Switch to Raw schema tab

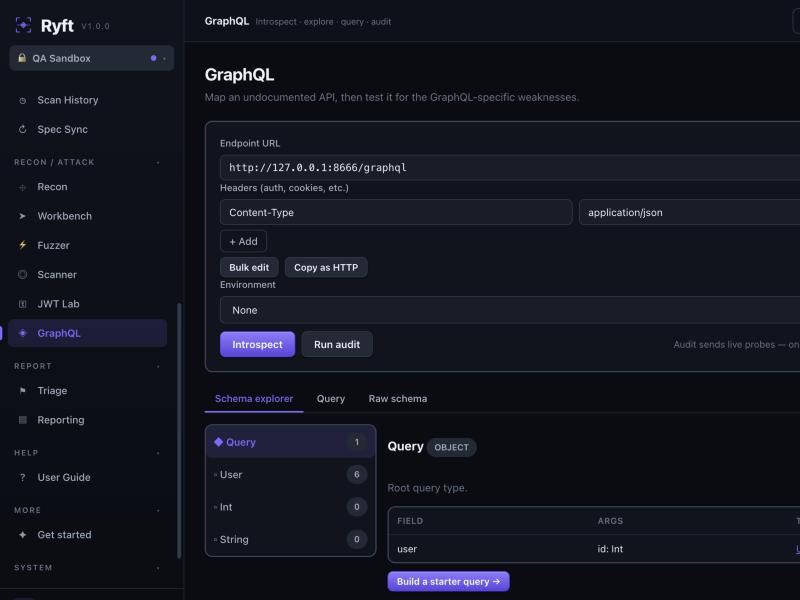coord(398,399)
